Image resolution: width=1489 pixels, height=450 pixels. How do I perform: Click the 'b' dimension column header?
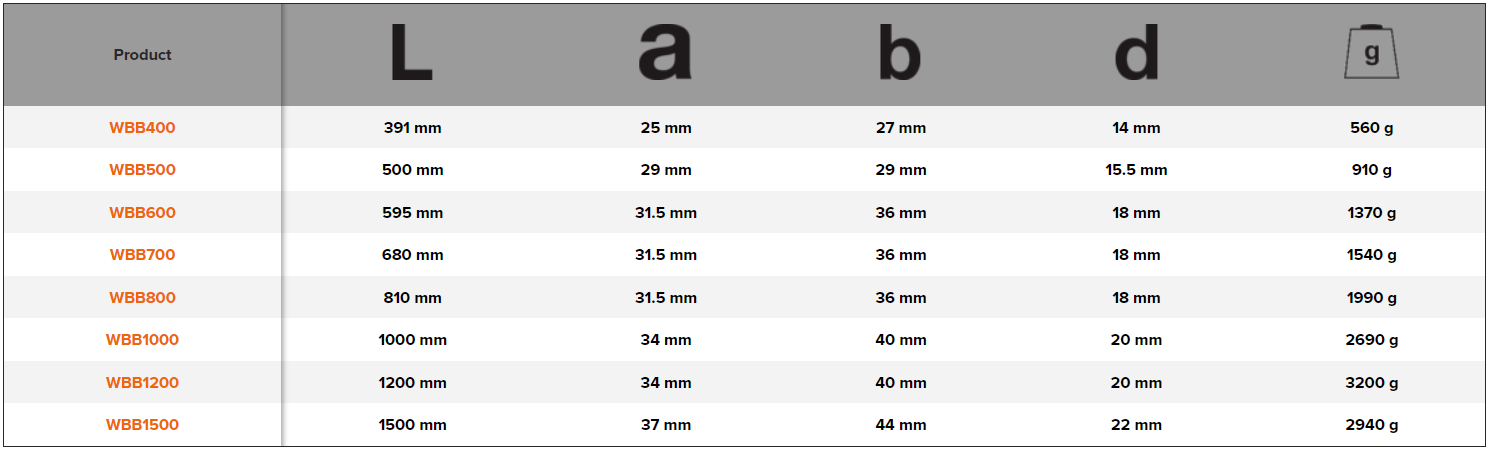click(x=899, y=54)
